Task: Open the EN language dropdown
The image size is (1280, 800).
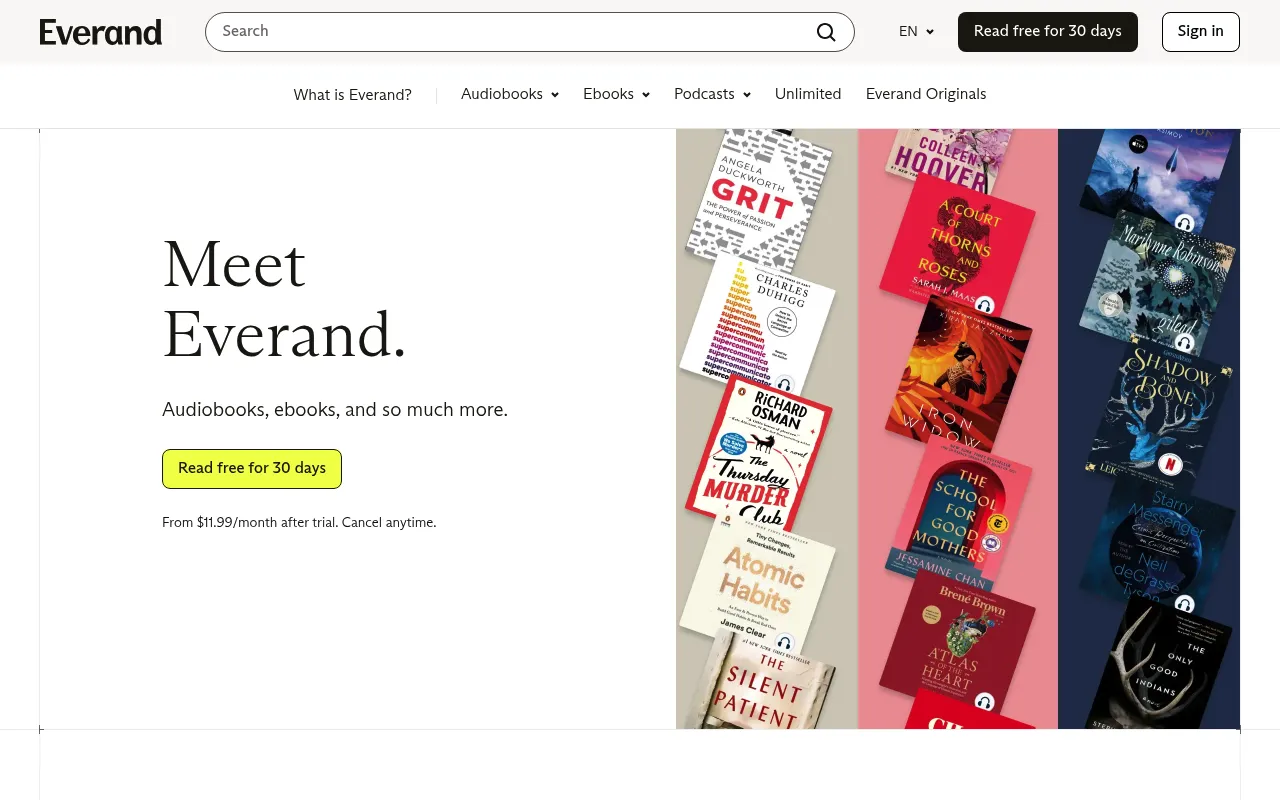Action: 916,32
